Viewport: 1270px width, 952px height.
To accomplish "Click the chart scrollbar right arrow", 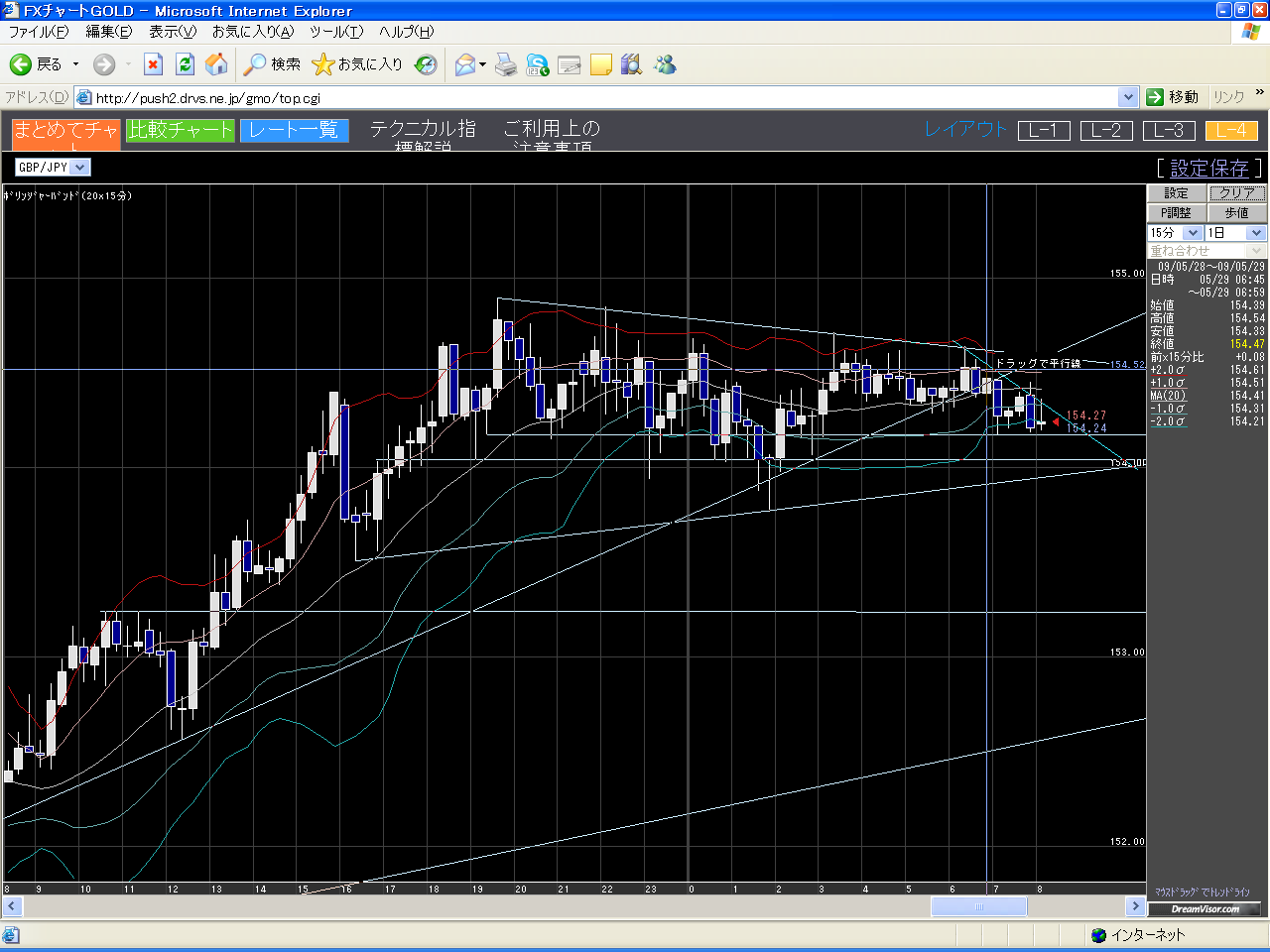I will (x=1136, y=906).
